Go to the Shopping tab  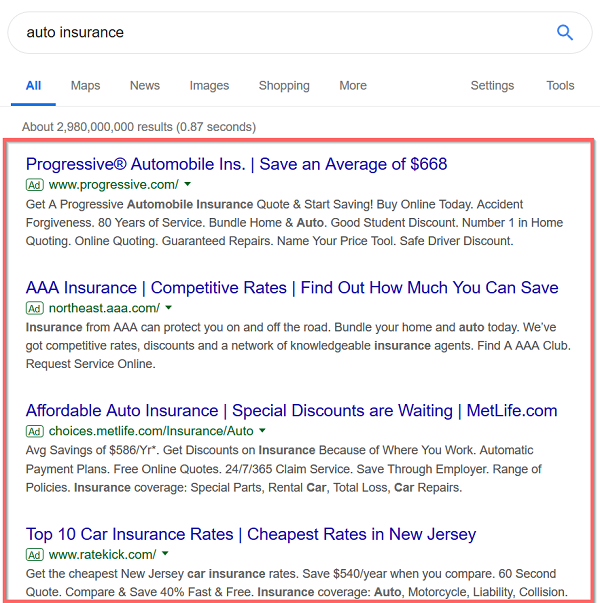284,85
